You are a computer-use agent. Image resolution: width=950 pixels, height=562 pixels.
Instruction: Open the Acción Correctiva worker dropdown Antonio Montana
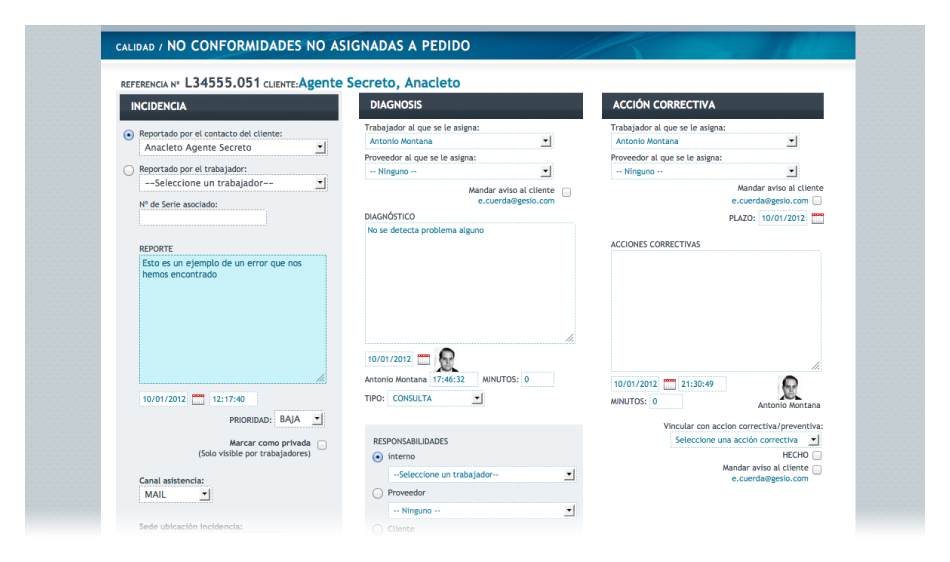pyautogui.click(x=705, y=141)
